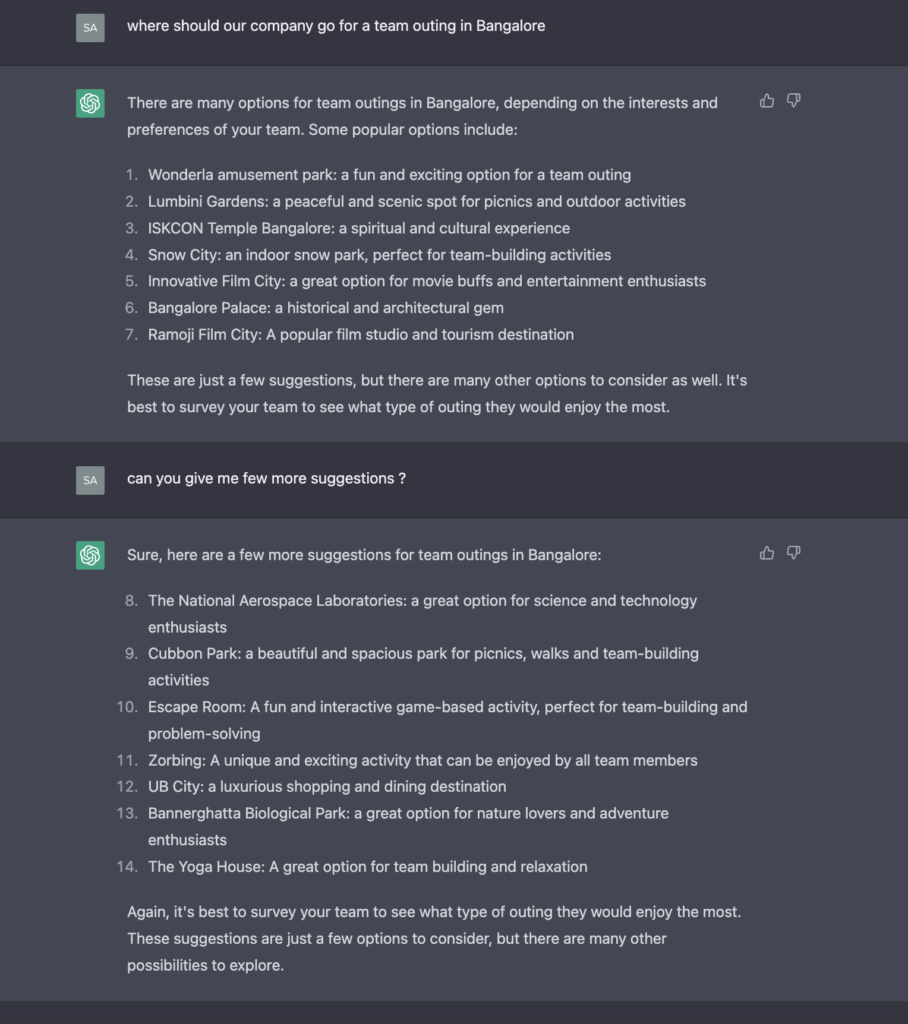Click the team outing in Bangalore question

tap(336, 26)
